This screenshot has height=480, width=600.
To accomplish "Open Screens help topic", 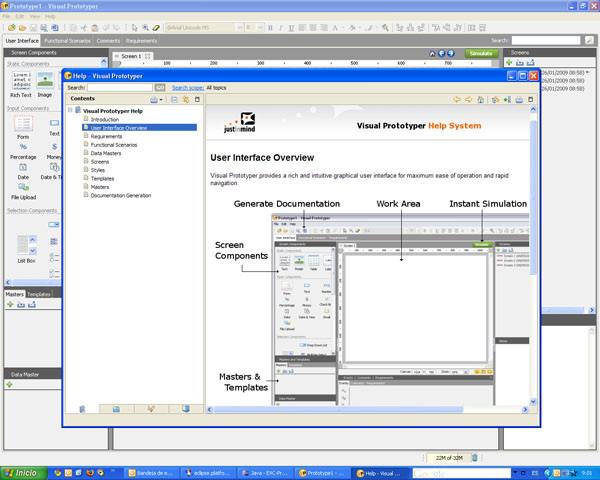I will coord(99,162).
